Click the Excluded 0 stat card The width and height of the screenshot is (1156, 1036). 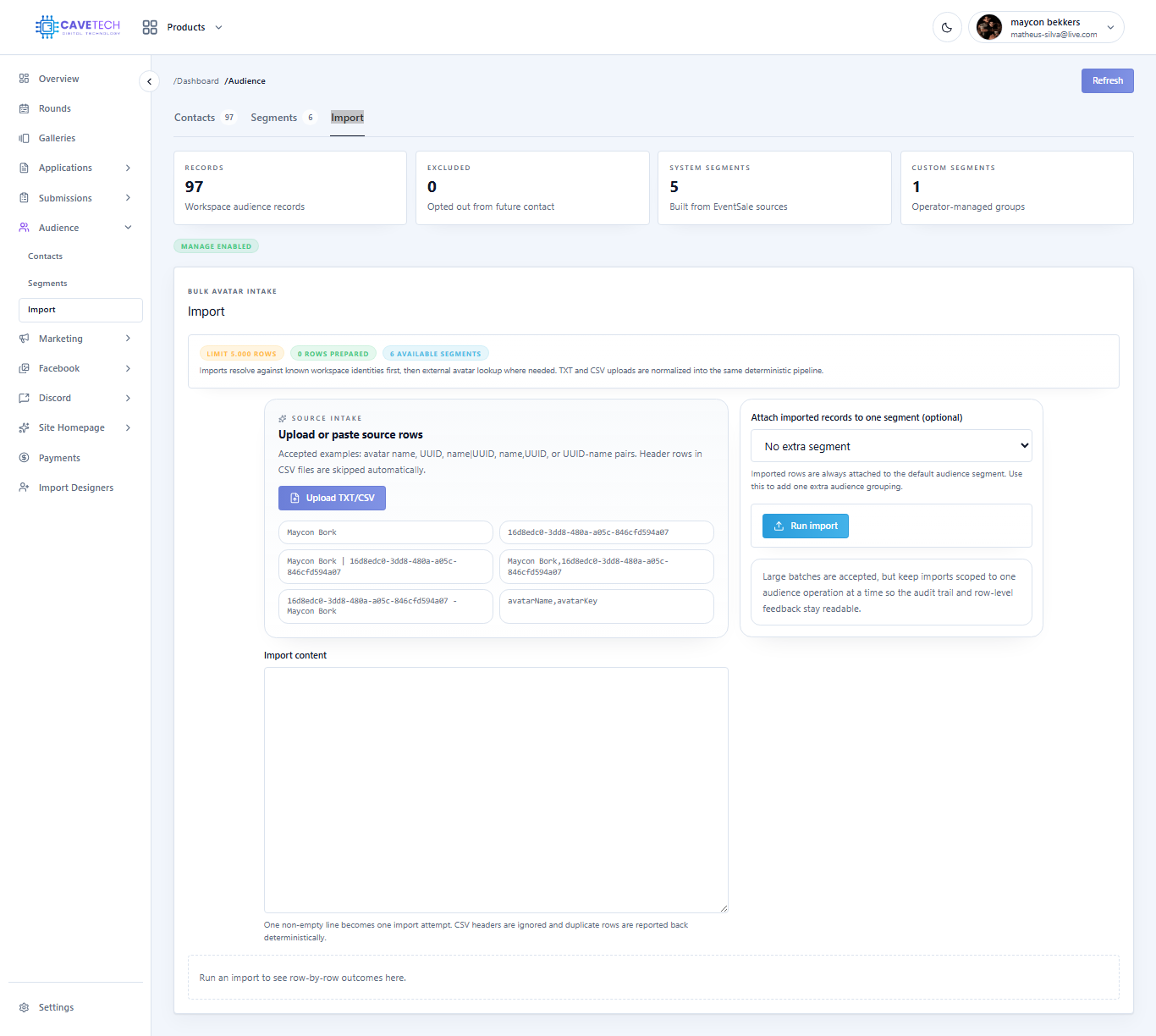pyautogui.click(x=532, y=188)
